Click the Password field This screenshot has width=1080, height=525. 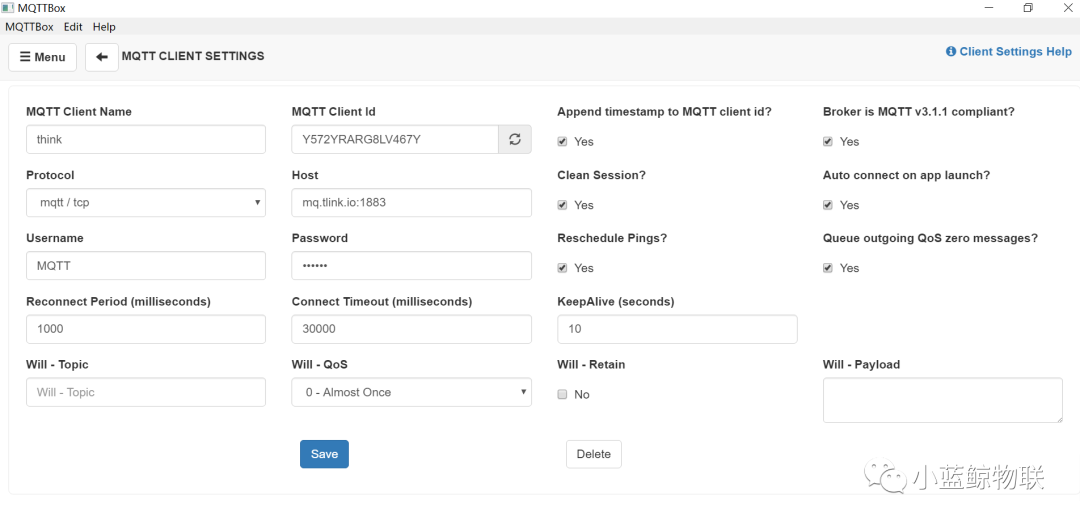coord(411,266)
